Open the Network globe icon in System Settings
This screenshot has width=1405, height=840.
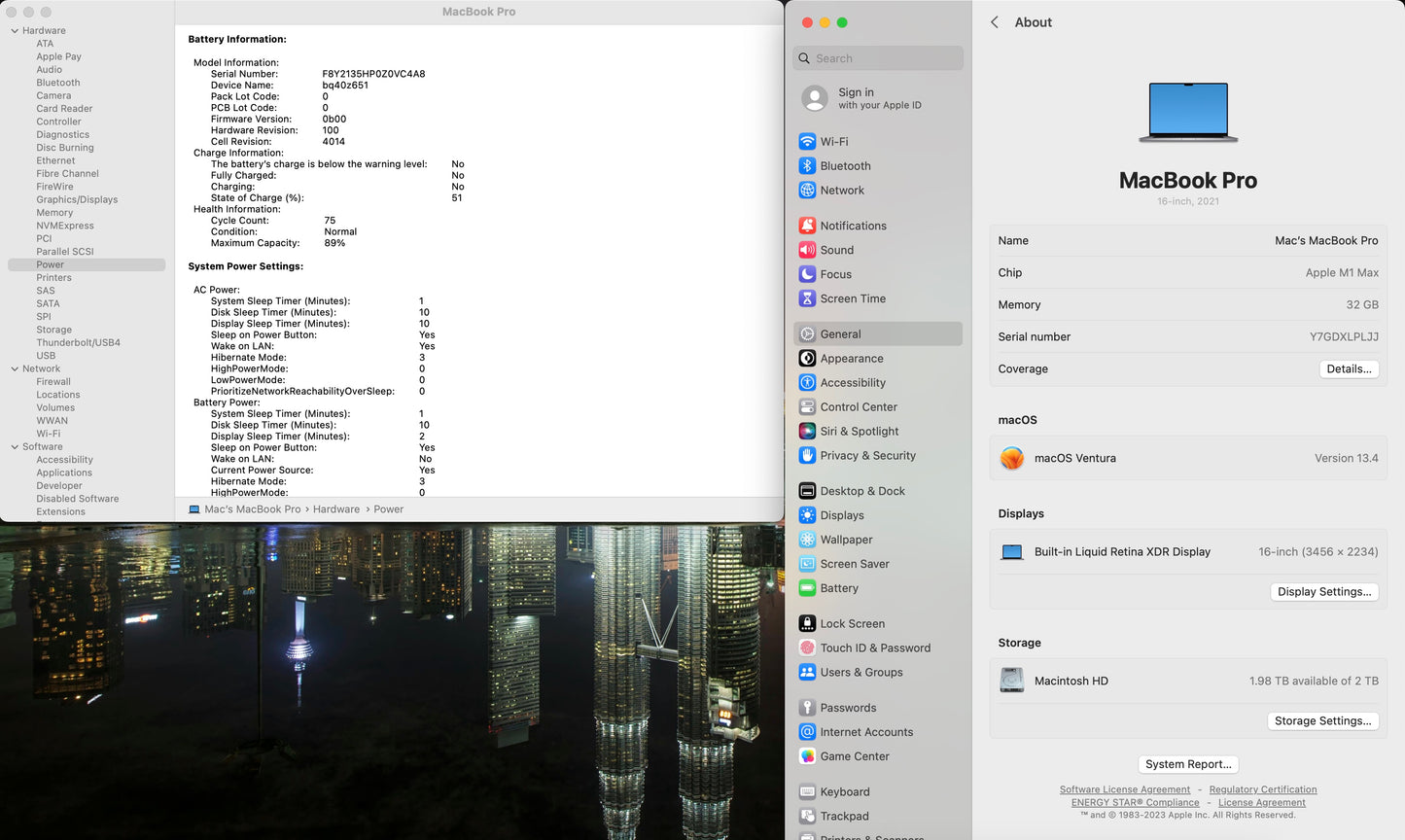click(807, 190)
